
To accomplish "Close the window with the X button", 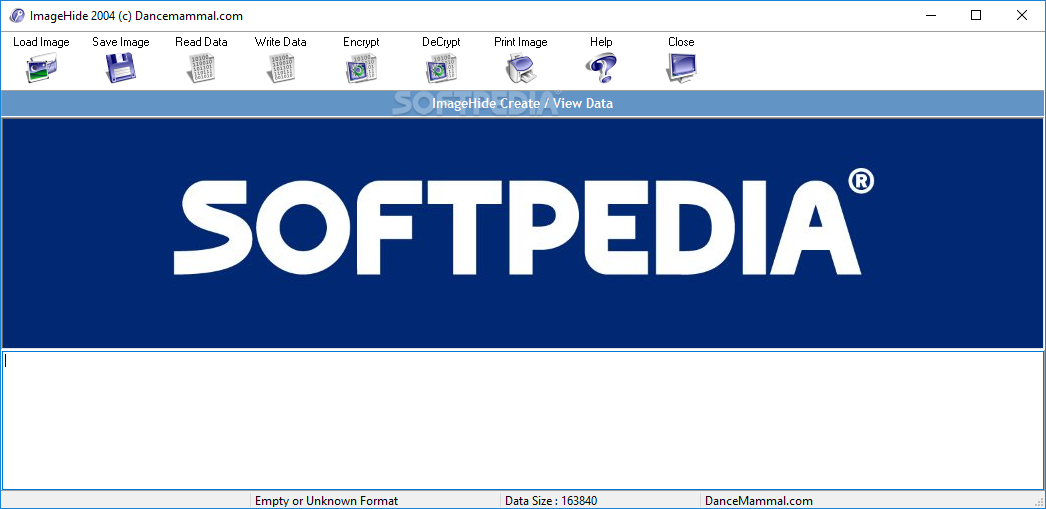I will (1022, 15).
